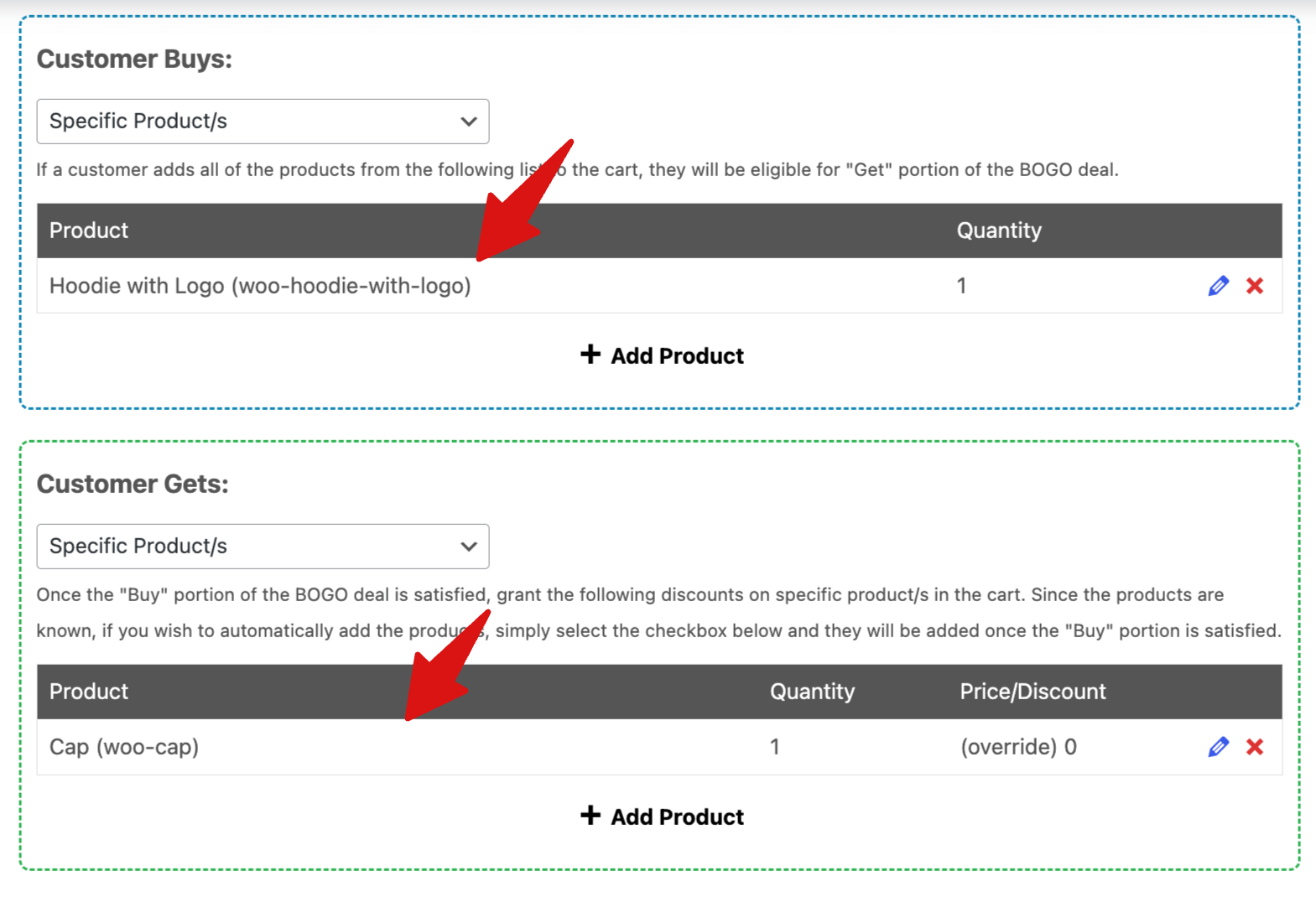Expand the Customer Gets Specific Product/s dropdown
The image size is (1316, 897).
[263, 547]
